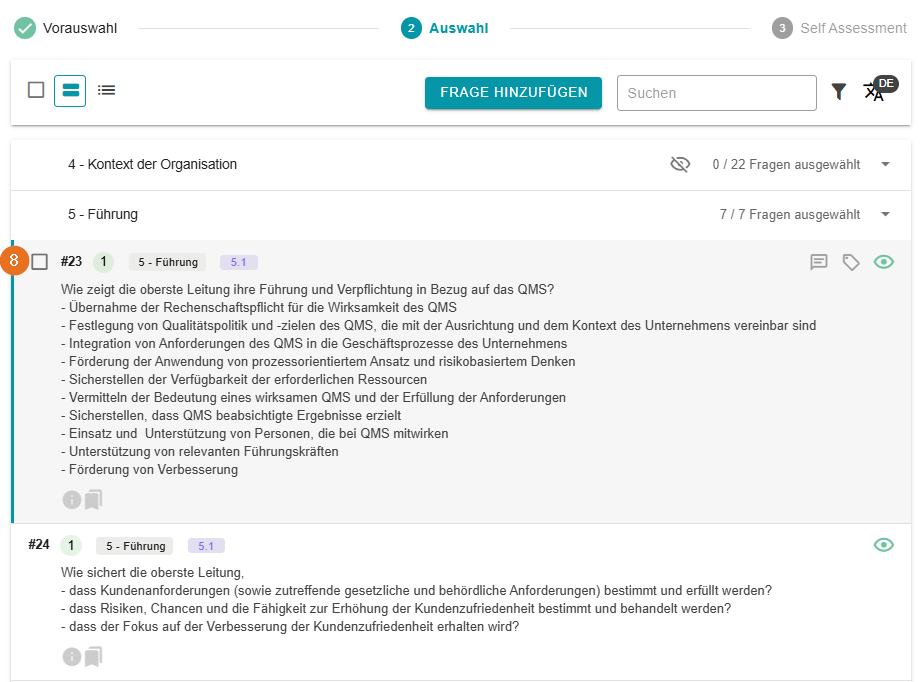Click the tag icon on question #23
Screen dimensions: 920x682
click(851, 262)
